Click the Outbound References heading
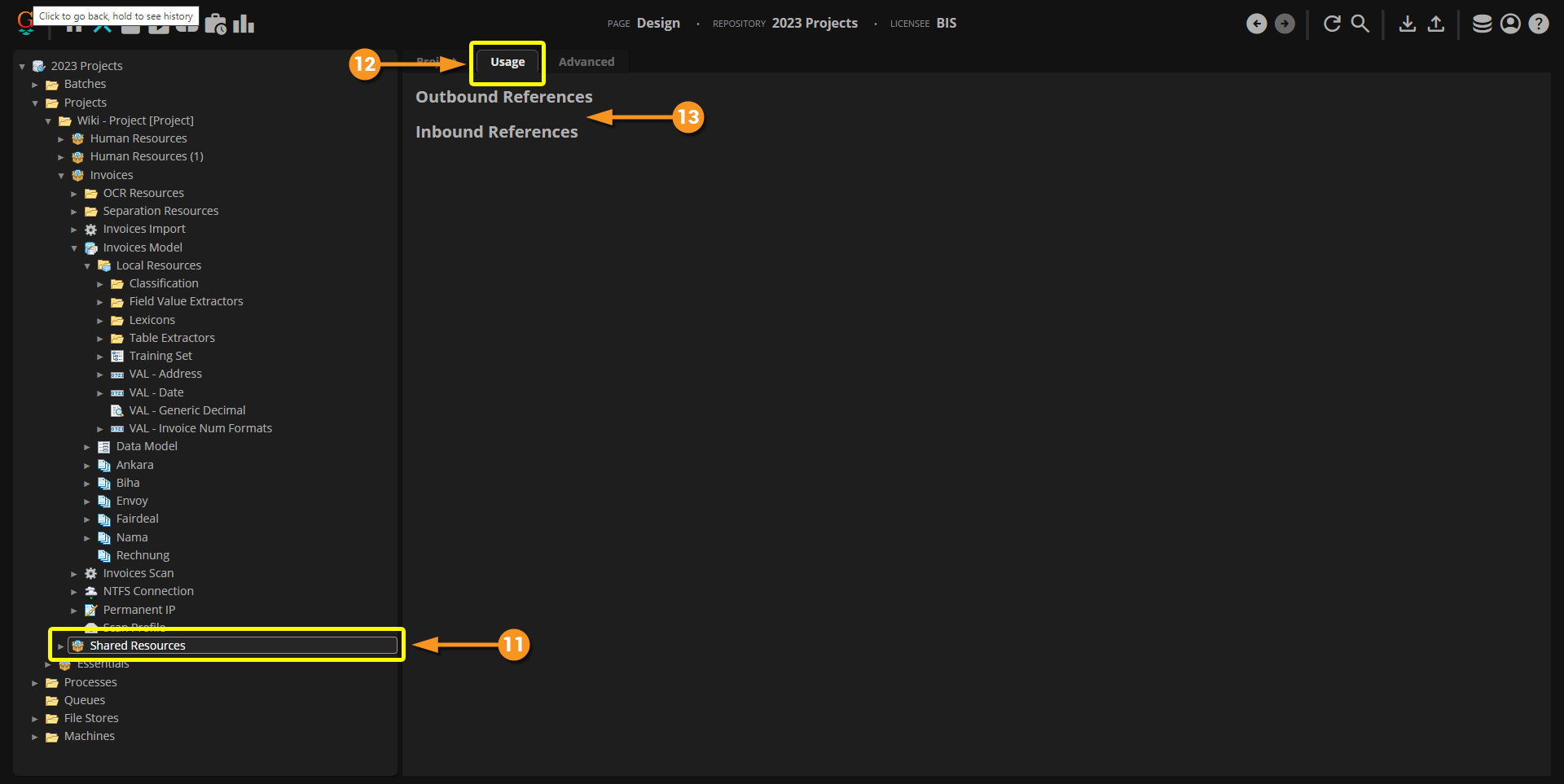The image size is (1564, 784). [504, 97]
